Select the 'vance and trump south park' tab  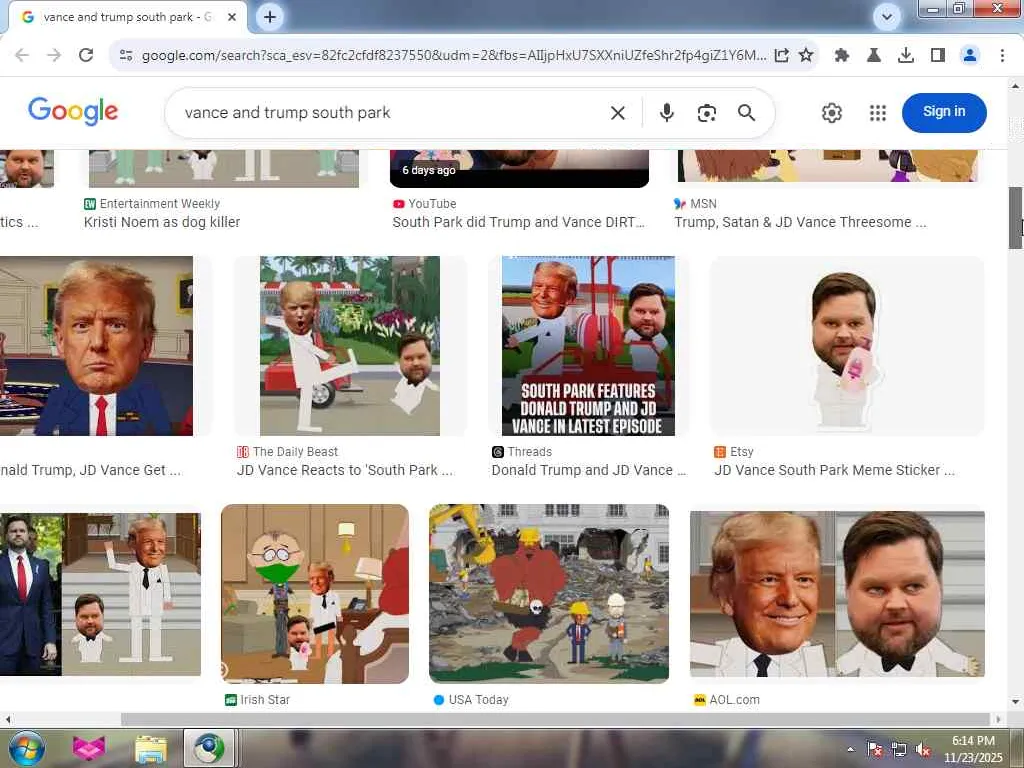pos(127,18)
